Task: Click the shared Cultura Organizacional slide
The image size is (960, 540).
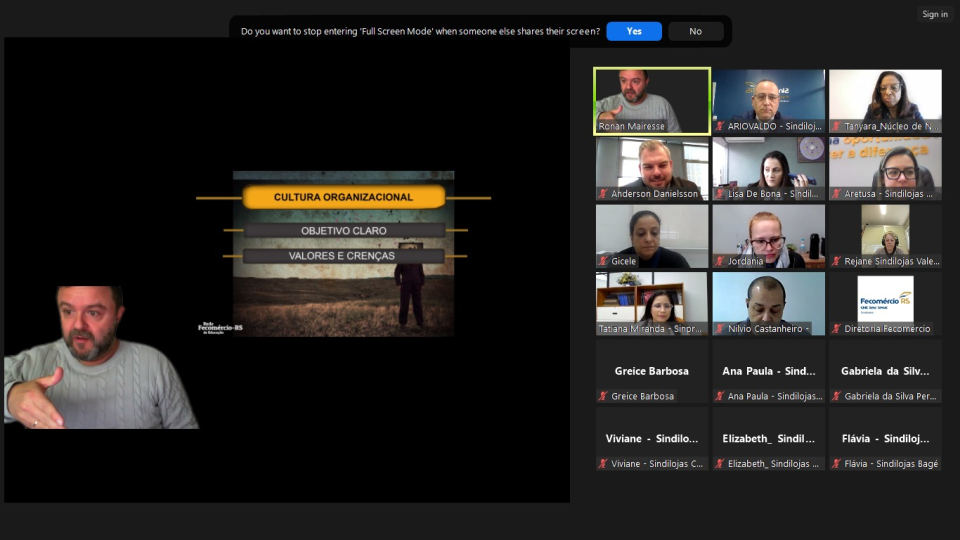Action: click(x=343, y=253)
